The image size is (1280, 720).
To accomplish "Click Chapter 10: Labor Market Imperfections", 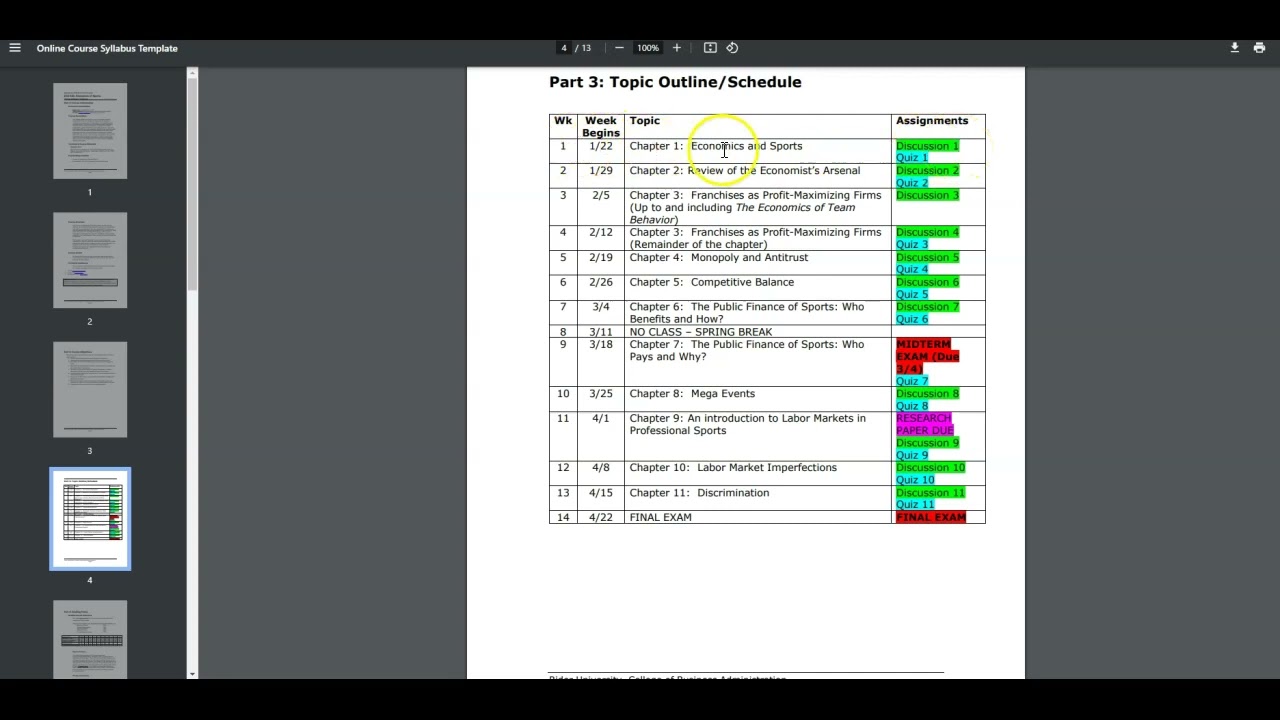I will click(x=733, y=468).
